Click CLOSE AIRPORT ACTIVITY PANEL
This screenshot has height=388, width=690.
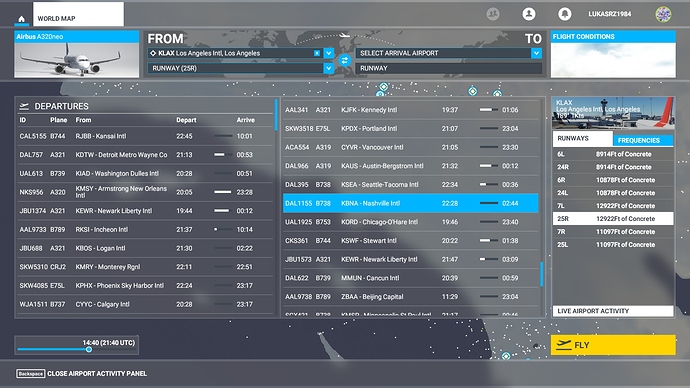[81, 373]
